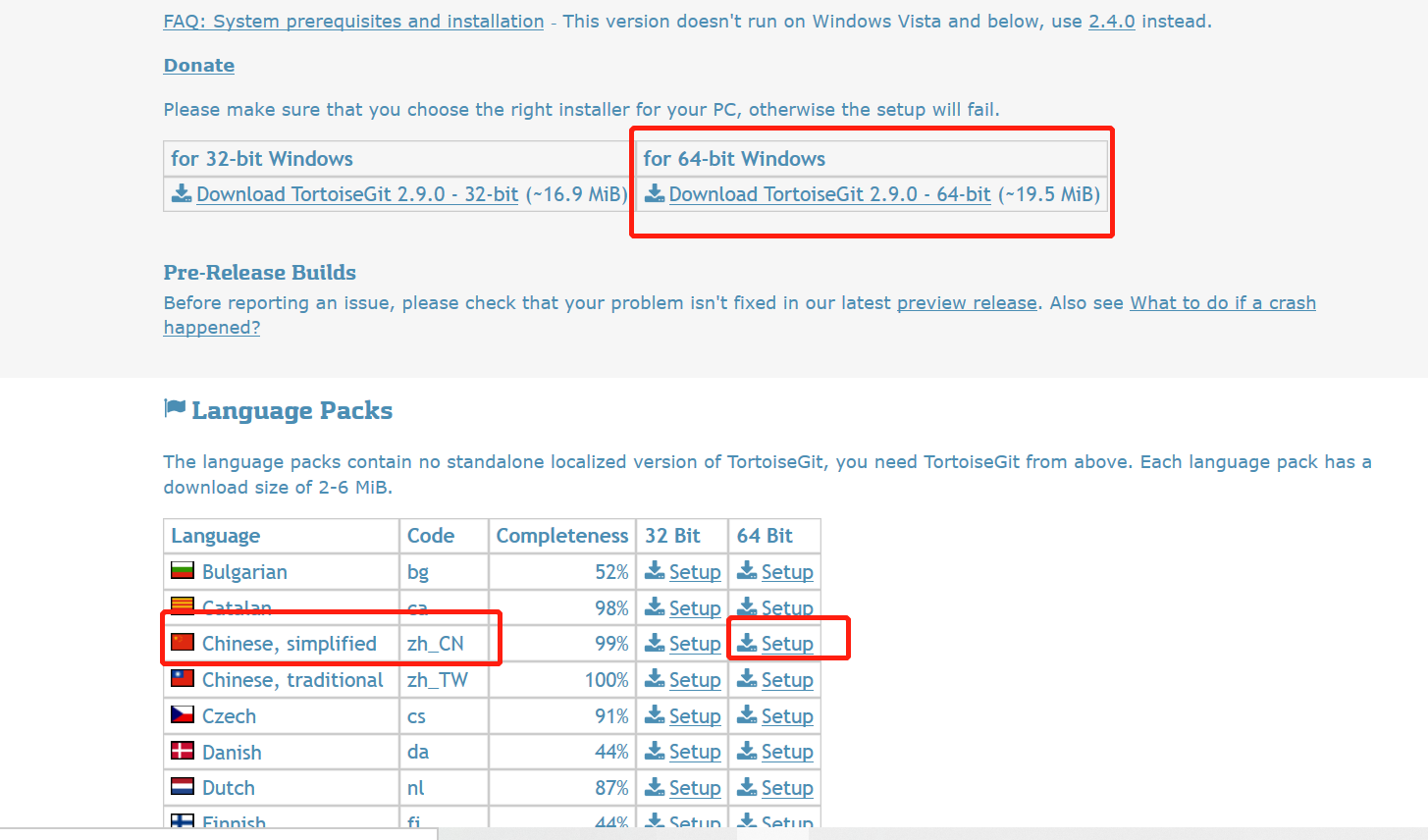This screenshot has height=840, width=1428.
Task: Click download icon beside 64-bit installer
Action: (655, 193)
